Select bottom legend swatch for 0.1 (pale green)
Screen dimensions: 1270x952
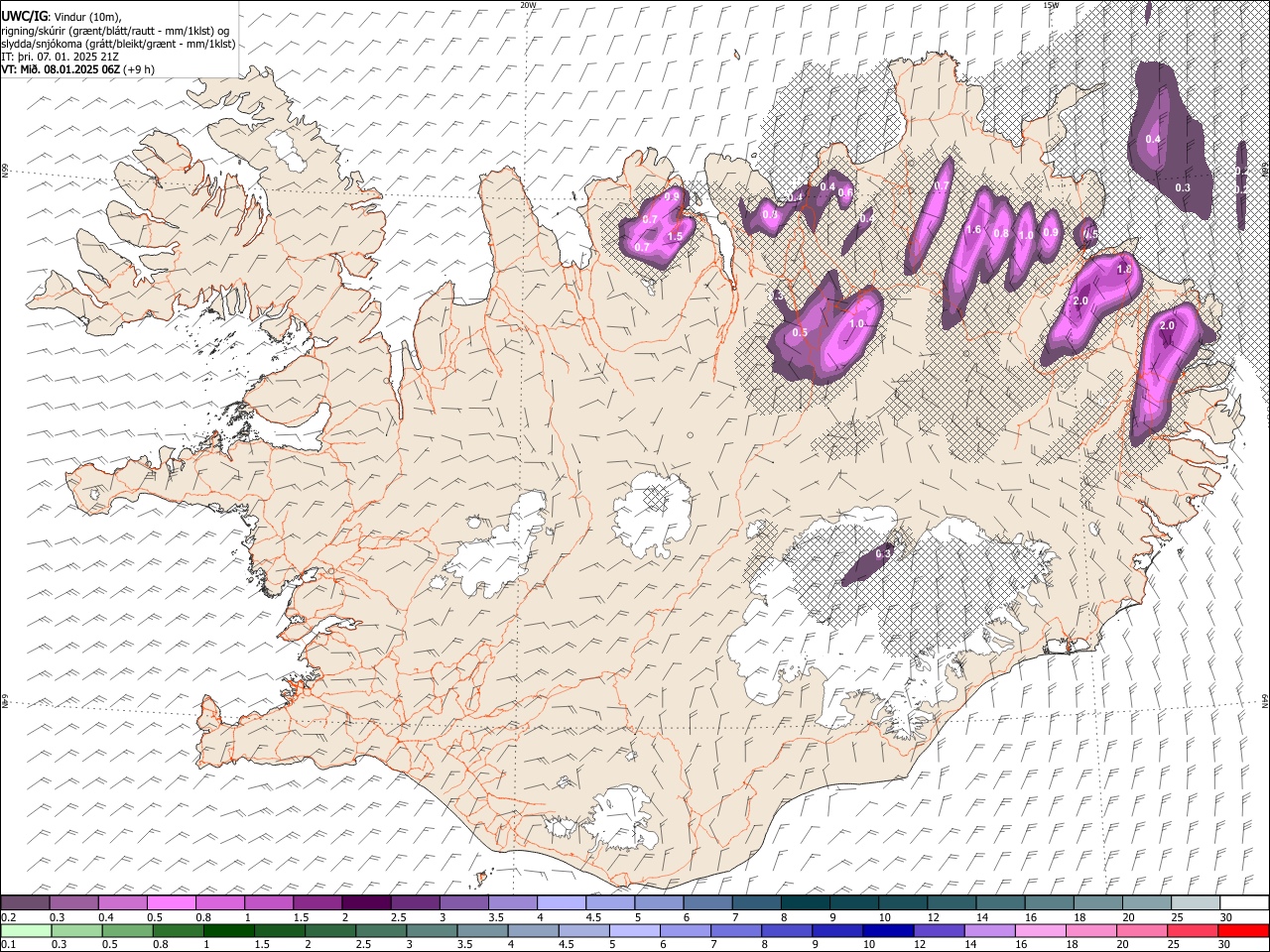pyautogui.click(x=25, y=930)
